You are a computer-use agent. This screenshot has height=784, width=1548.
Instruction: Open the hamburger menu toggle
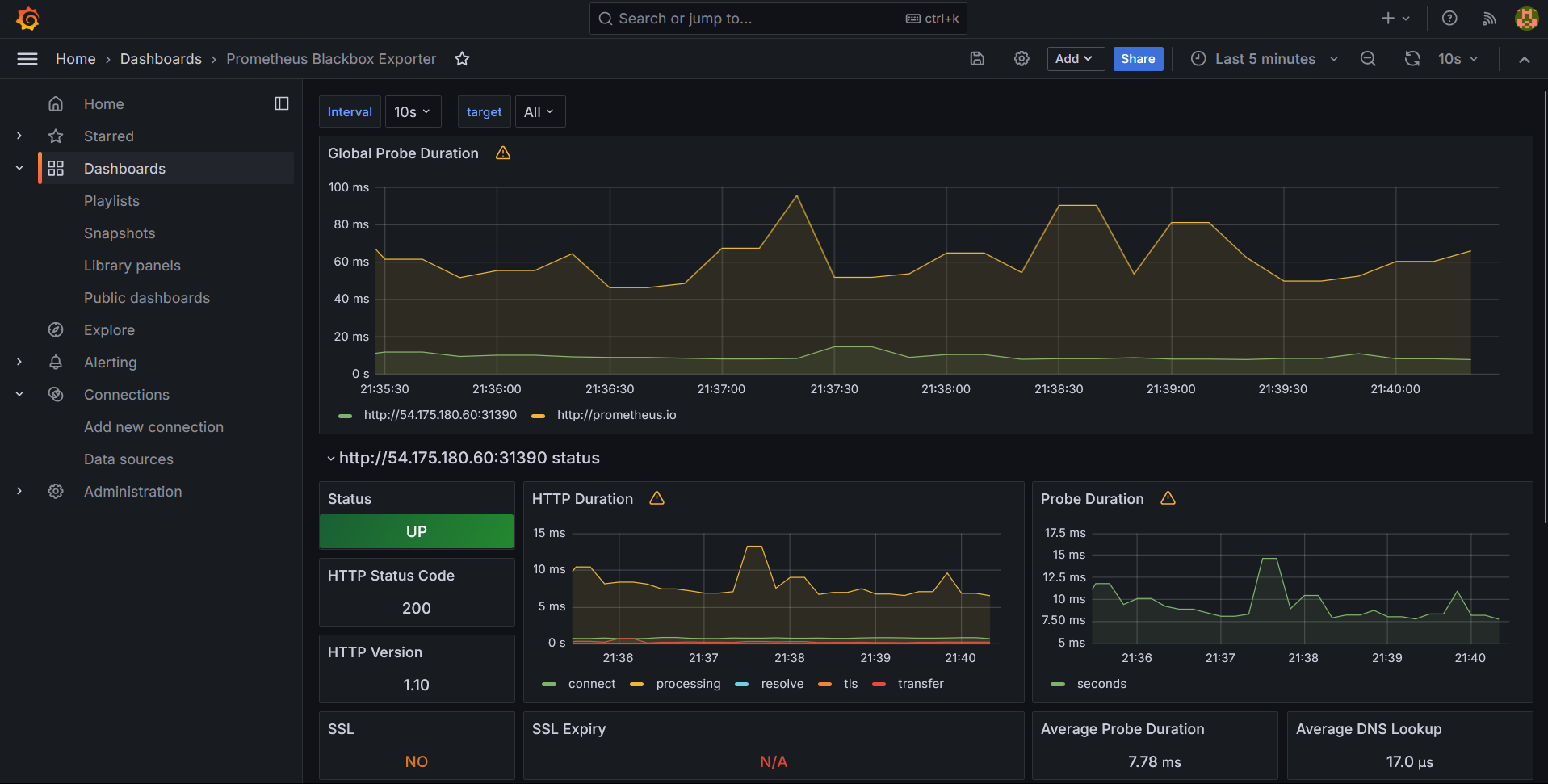click(x=27, y=59)
